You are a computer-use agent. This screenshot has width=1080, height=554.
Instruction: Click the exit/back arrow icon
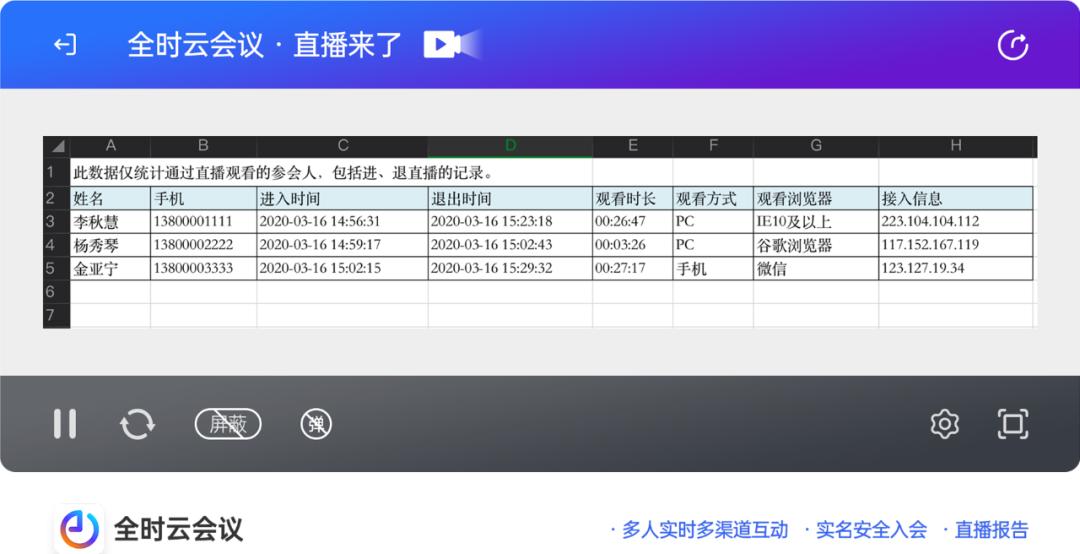pos(65,45)
